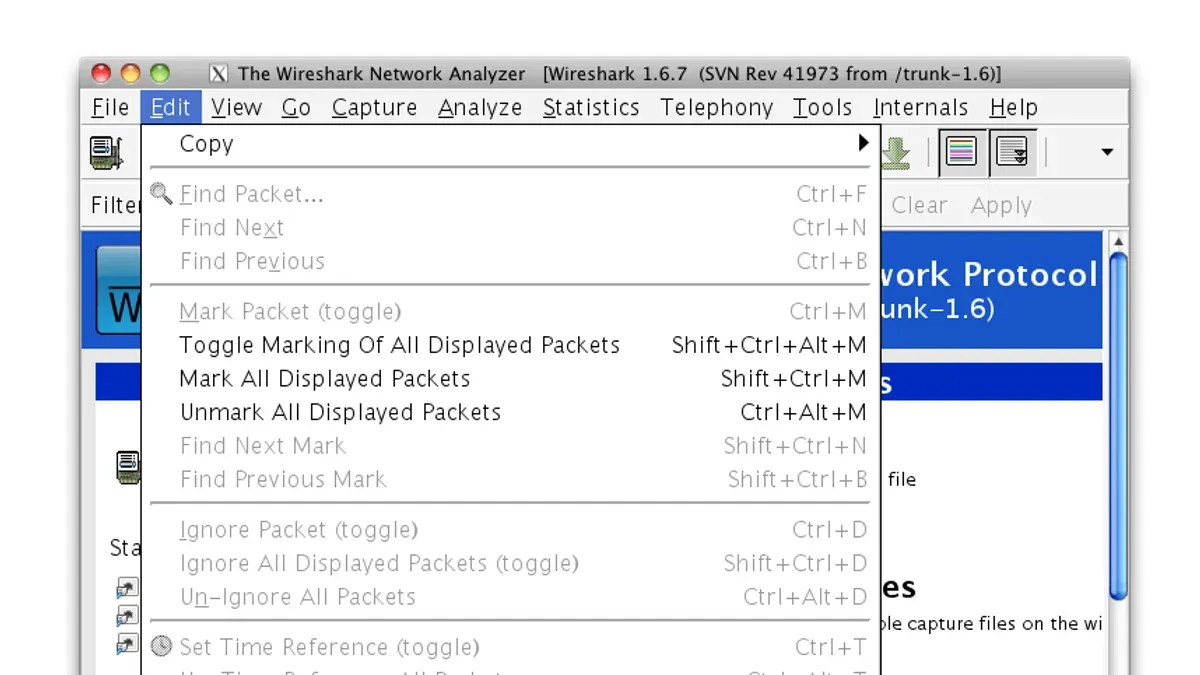Select Unmark All Displayed Packets
Viewport: 1200px width, 675px height.
pos(510,413)
